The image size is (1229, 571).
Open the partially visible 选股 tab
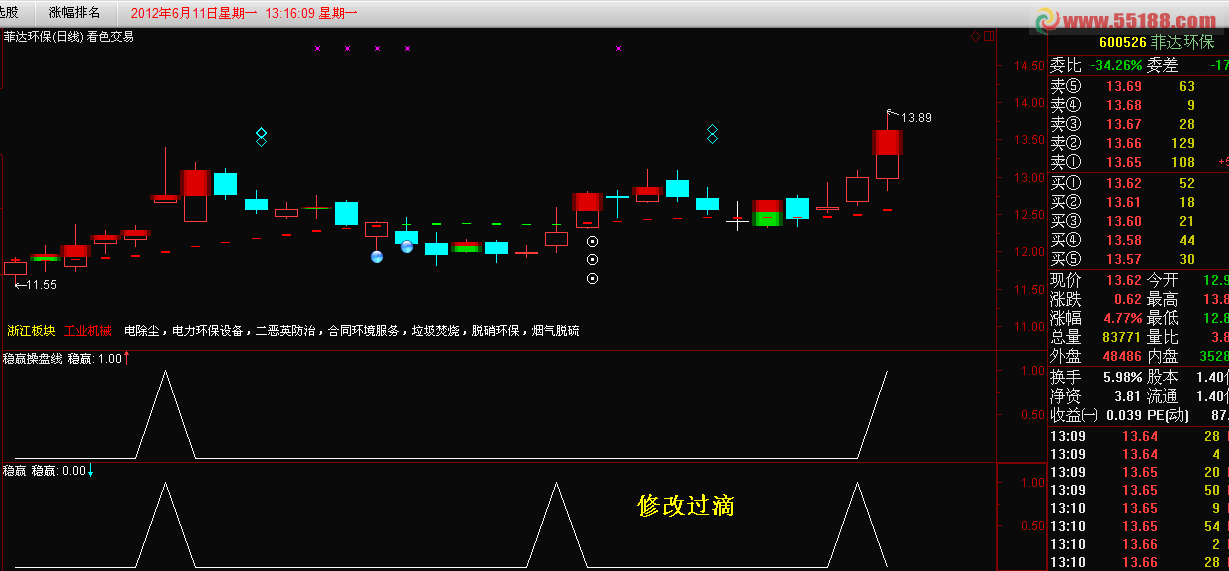click(x=11, y=13)
